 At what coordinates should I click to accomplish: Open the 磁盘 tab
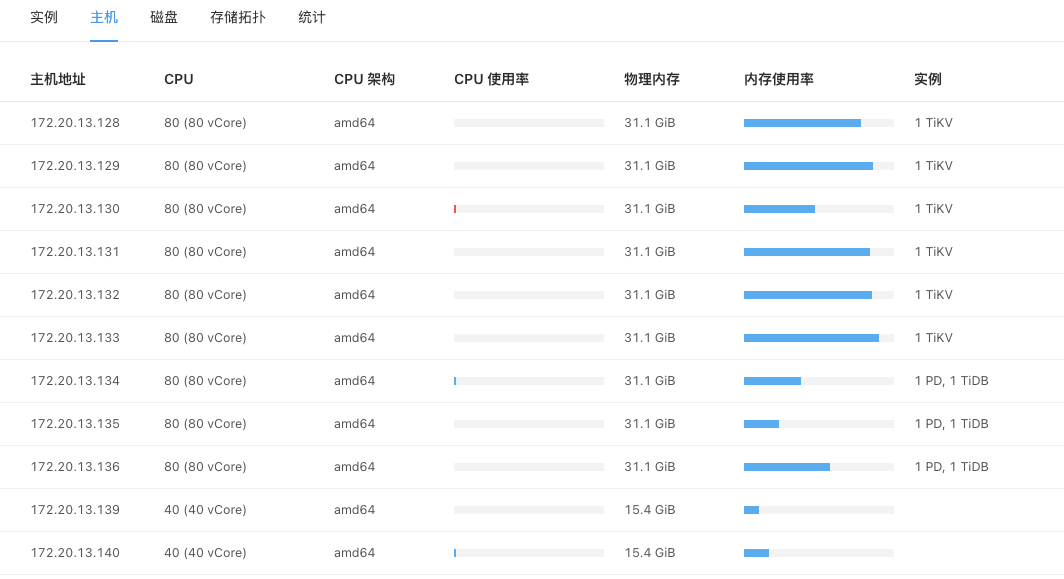click(x=164, y=18)
